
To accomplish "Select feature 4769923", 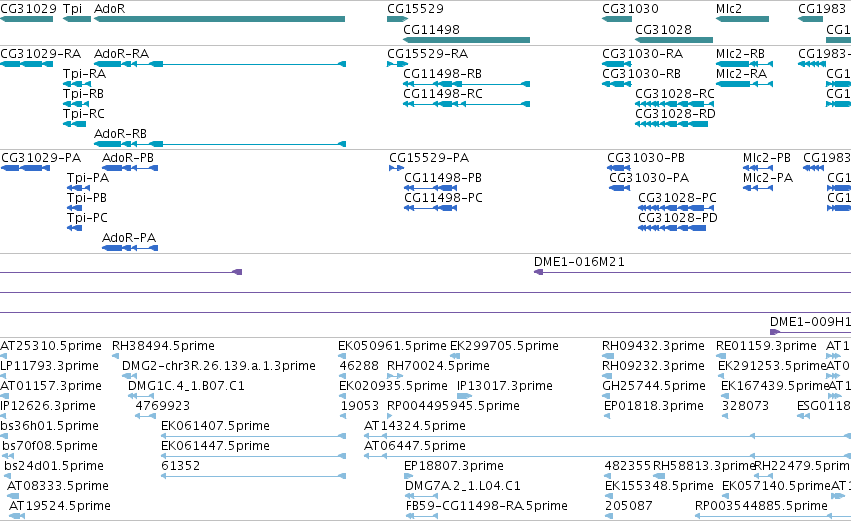I will coord(145,416).
